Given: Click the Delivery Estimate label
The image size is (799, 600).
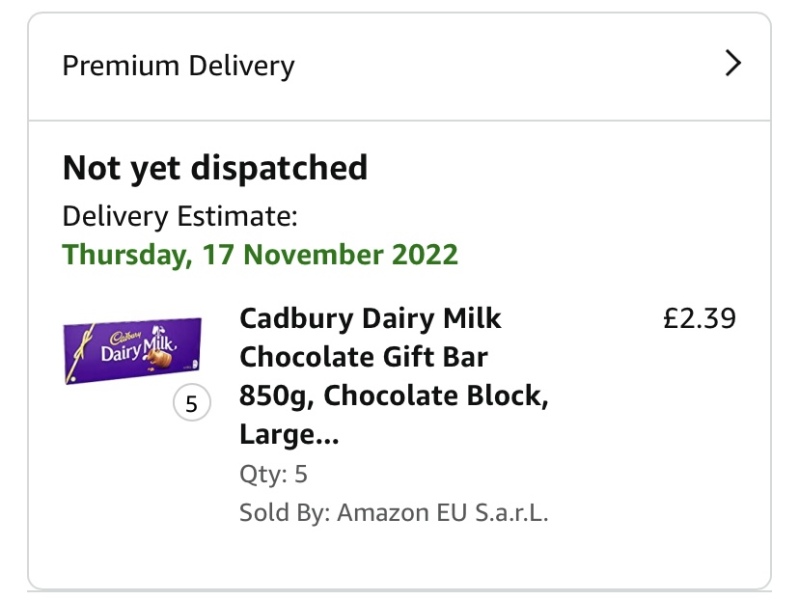Looking at the screenshot, I should coord(180,216).
